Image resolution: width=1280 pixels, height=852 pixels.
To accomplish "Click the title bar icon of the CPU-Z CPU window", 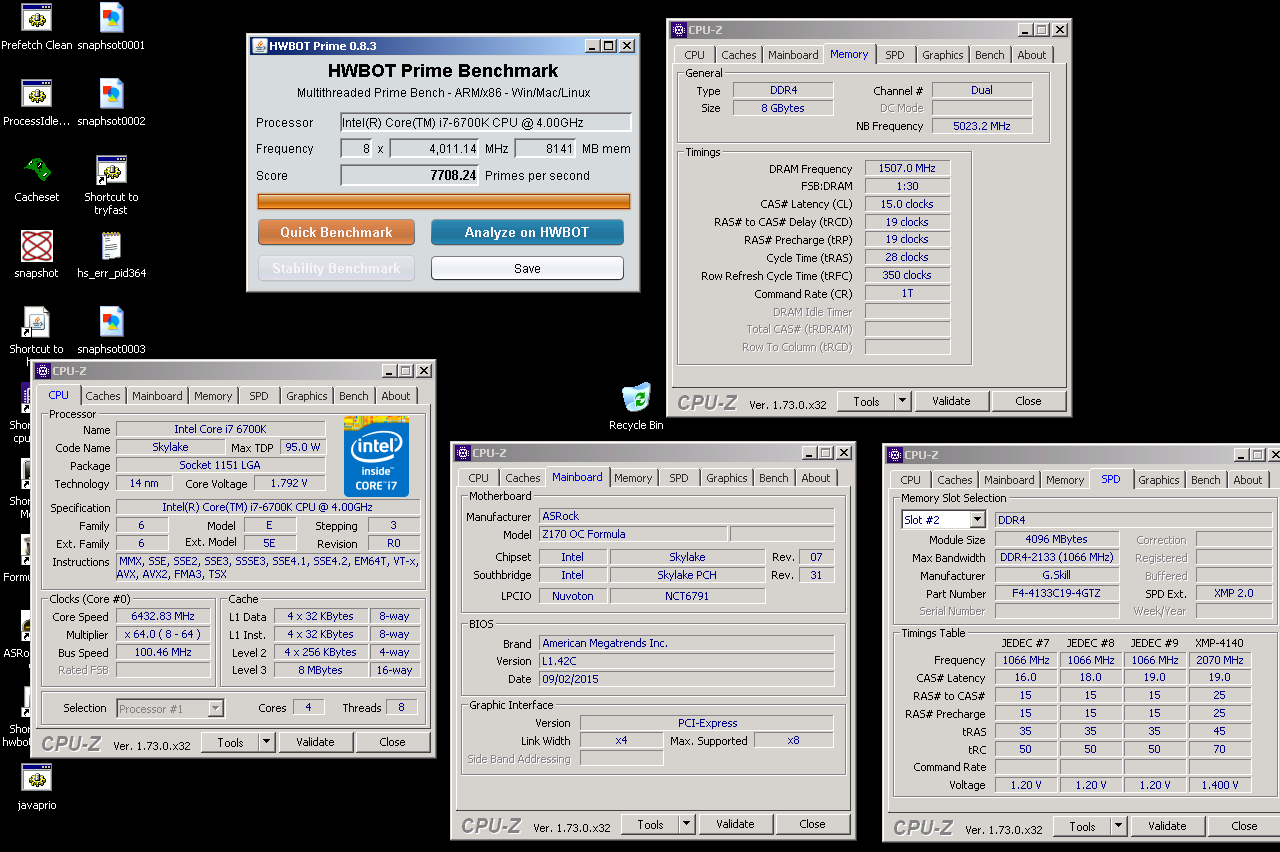I will (x=43, y=371).
